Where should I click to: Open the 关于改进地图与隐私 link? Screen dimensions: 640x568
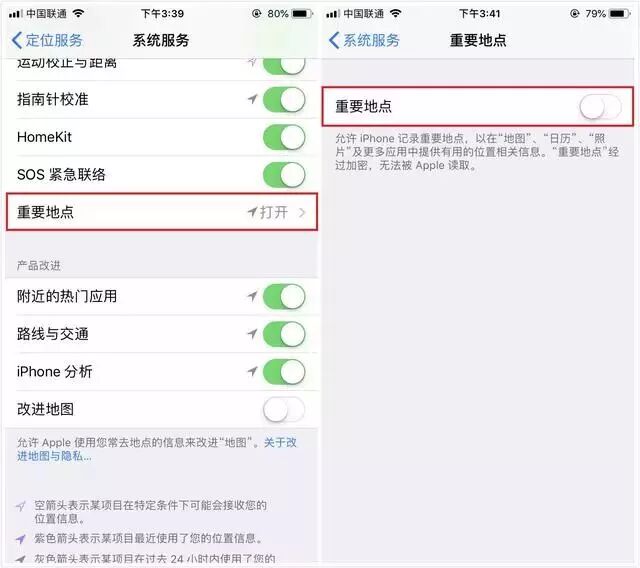(x=157, y=449)
